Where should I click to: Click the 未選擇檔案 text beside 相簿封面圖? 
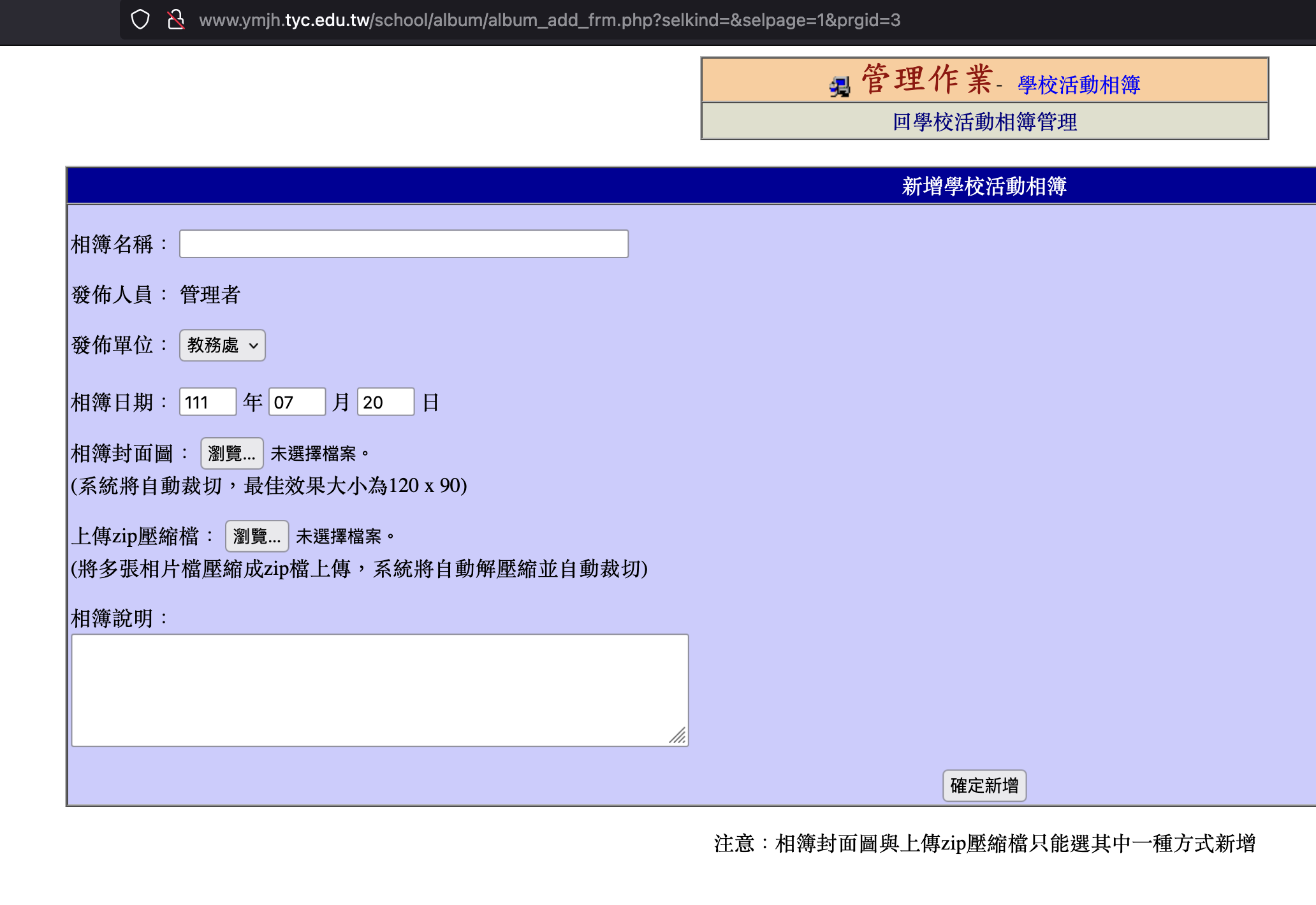(319, 454)
